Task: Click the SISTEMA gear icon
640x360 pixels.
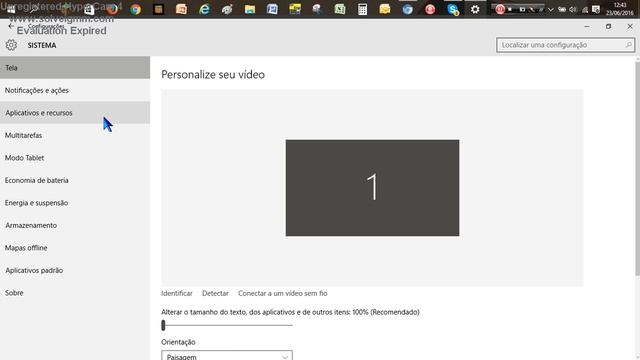Action: pos(11,45)
